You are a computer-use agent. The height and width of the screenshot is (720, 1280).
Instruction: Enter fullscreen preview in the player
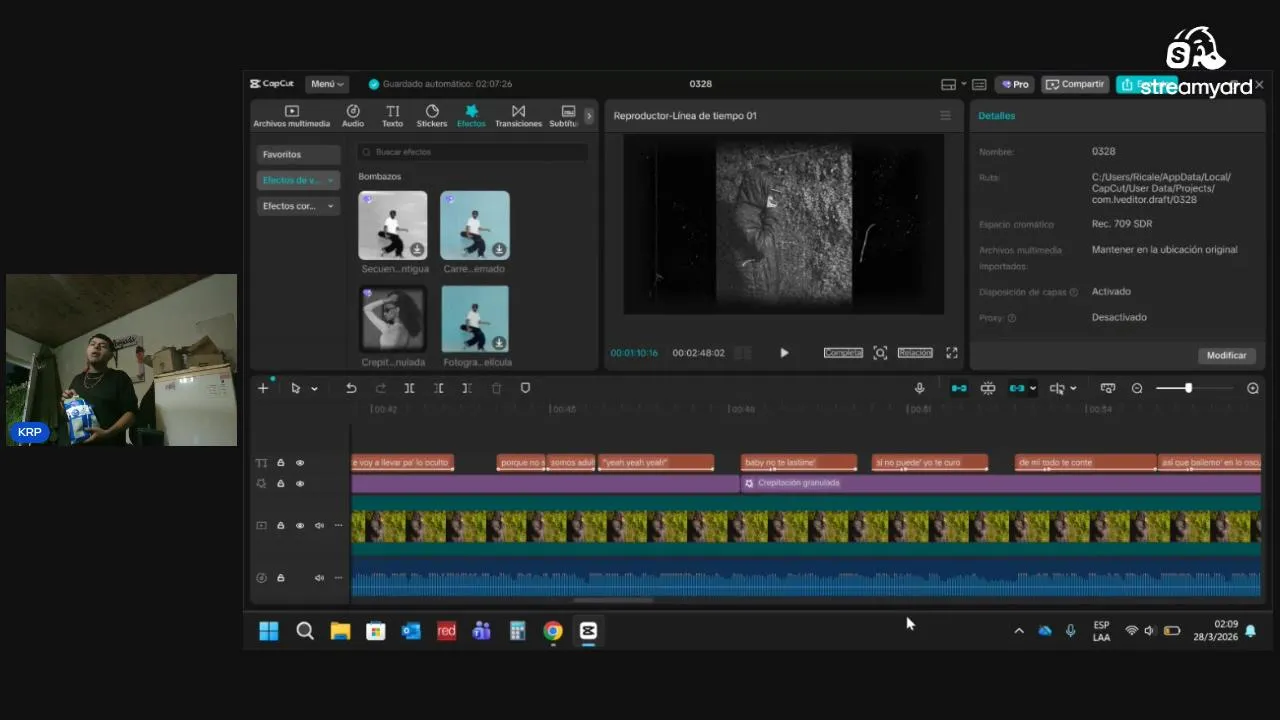[x=952, y=353]
